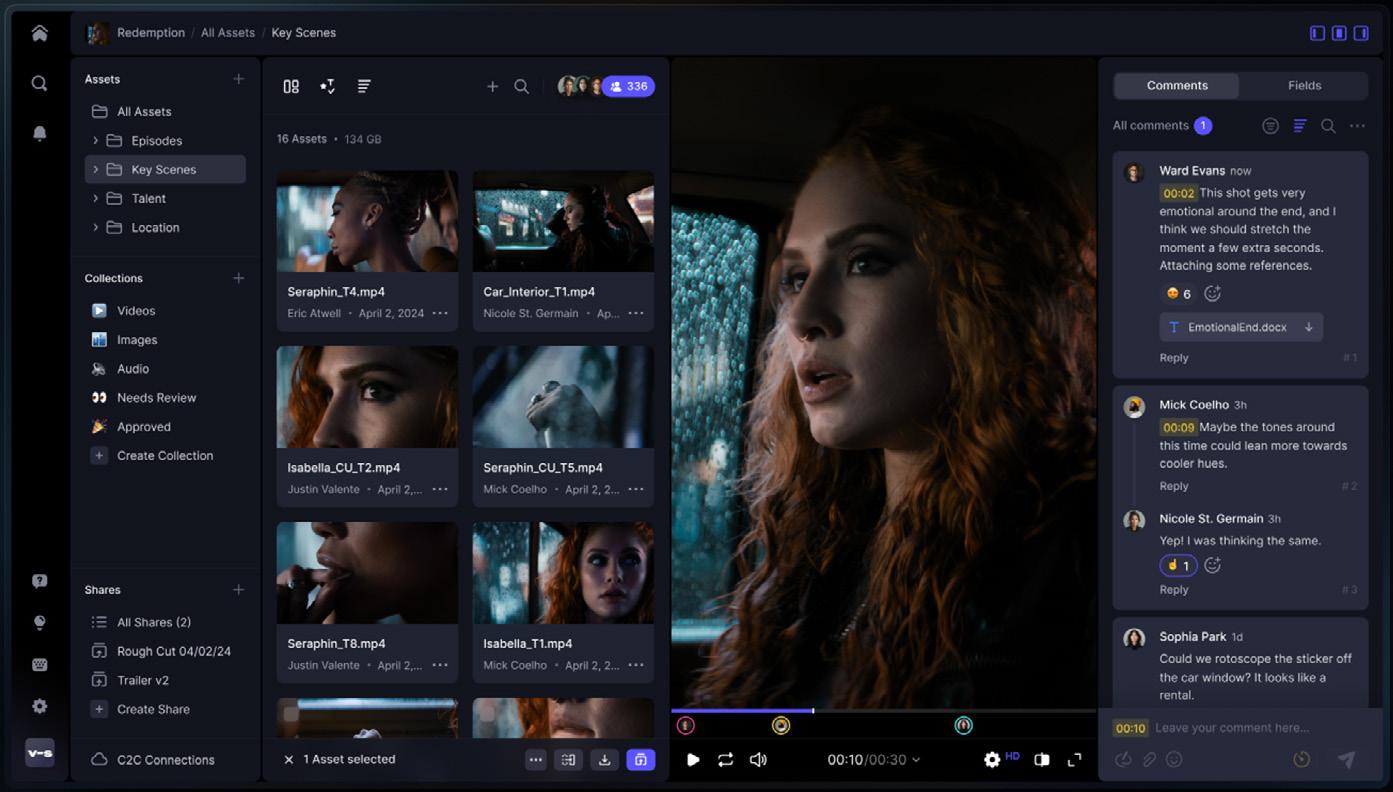Mute the player volume
This screenshot has height=792, width=1393.
click(x=758, y=760)
